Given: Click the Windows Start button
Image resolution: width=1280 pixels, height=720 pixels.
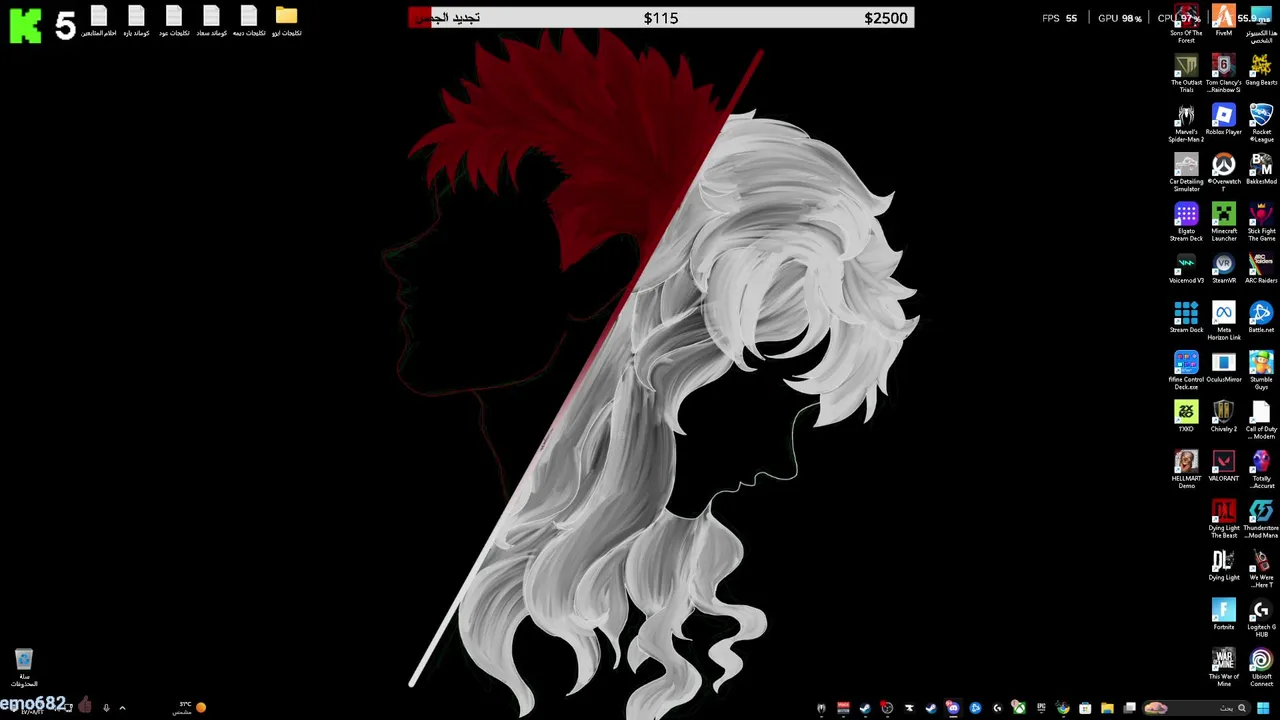Looking at the screenshot, I should tap(1263, 708).
